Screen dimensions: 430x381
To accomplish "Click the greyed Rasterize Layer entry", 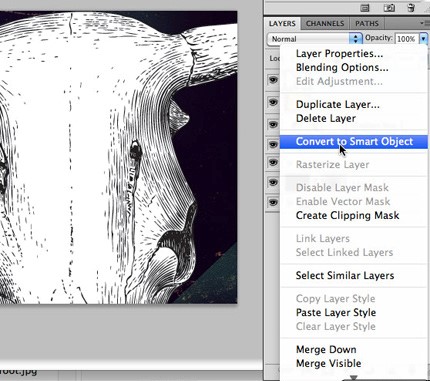I will (x=354, y=165).
